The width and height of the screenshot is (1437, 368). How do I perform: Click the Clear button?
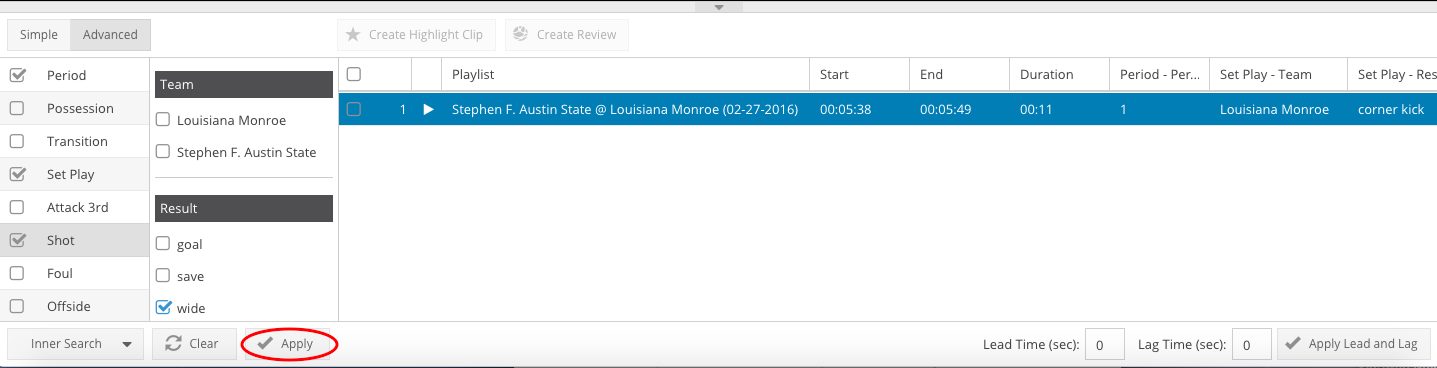[x=194, y=344]
